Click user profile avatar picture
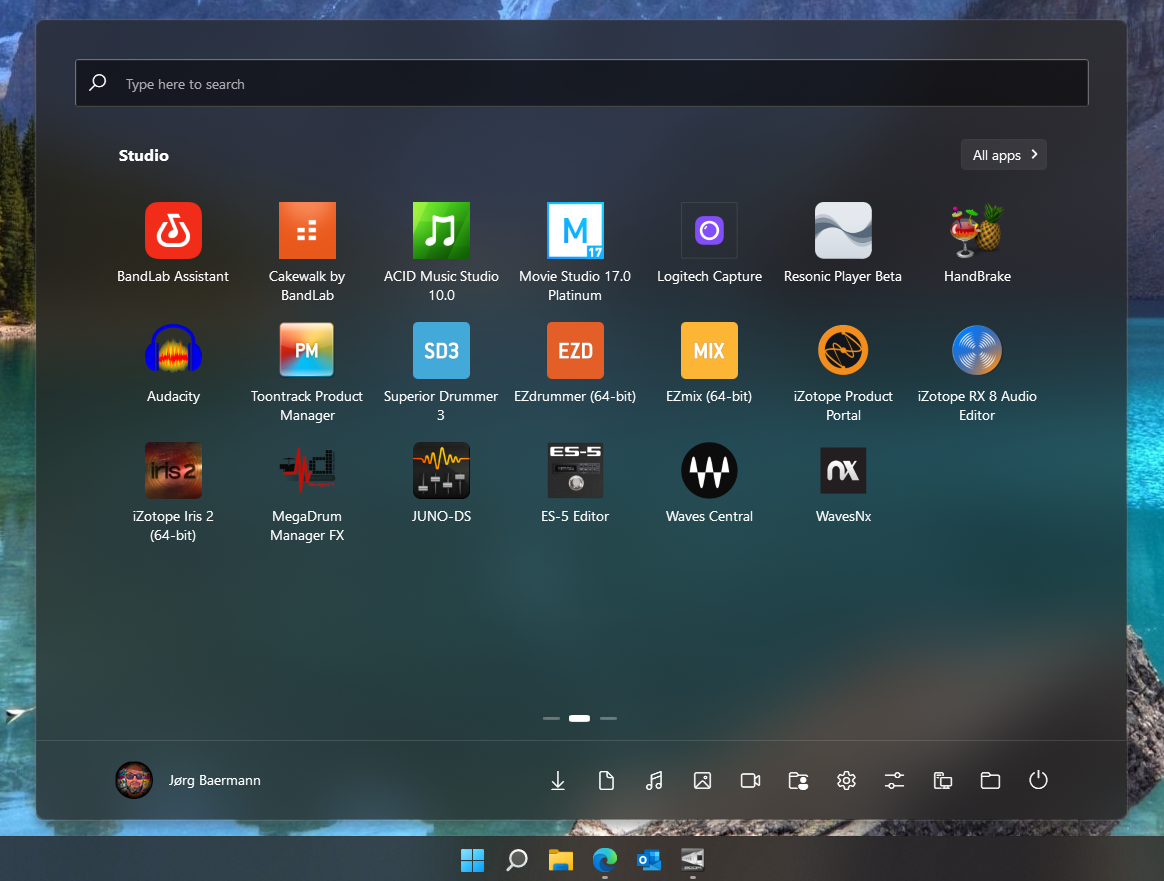1164x881 pixels. (134, 780)
